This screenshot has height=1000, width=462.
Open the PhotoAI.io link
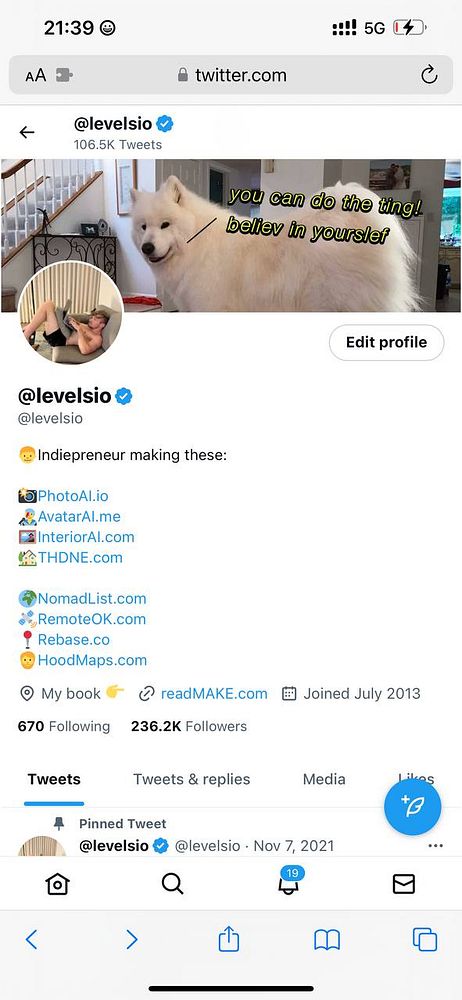(73, 496)
